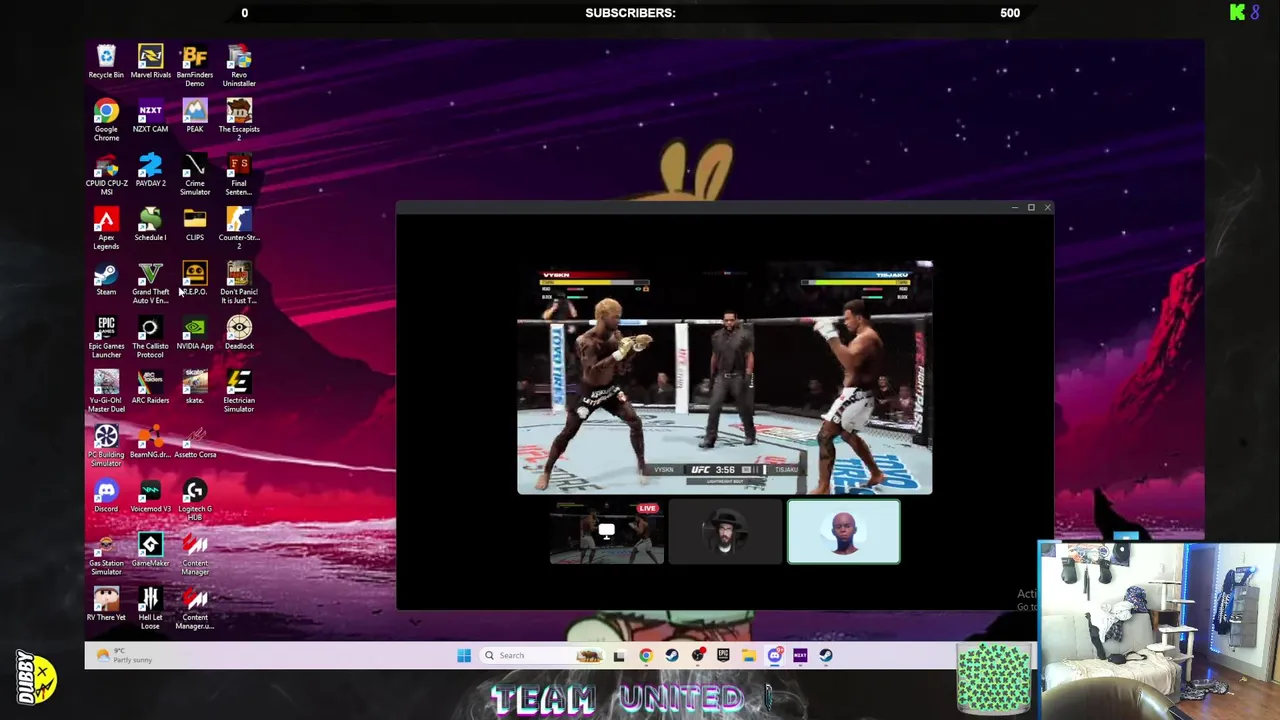Open the Windows Start menu
The image size is (1280, 720).
464,656
